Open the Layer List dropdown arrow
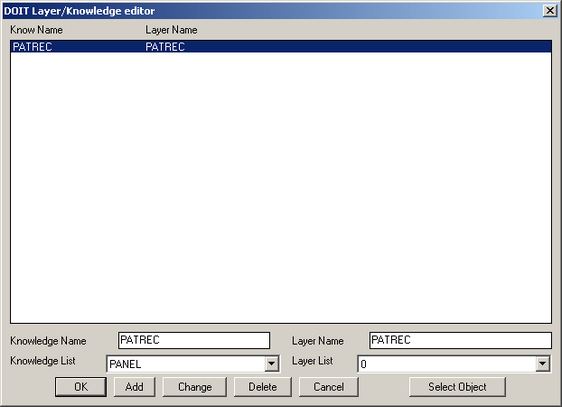This screenshot has height=407, width=562. (543, 364)
